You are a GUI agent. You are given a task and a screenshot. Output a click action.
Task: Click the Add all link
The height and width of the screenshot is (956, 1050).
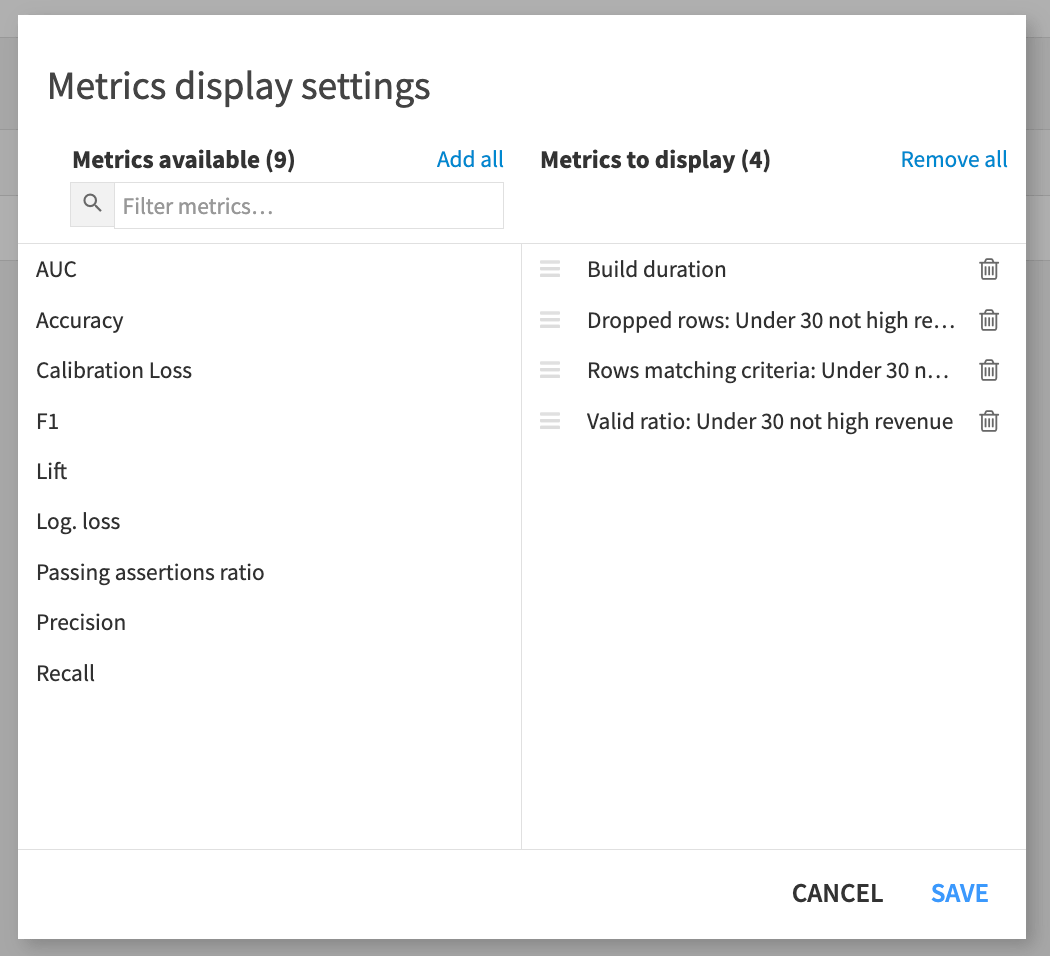[470, 159]
